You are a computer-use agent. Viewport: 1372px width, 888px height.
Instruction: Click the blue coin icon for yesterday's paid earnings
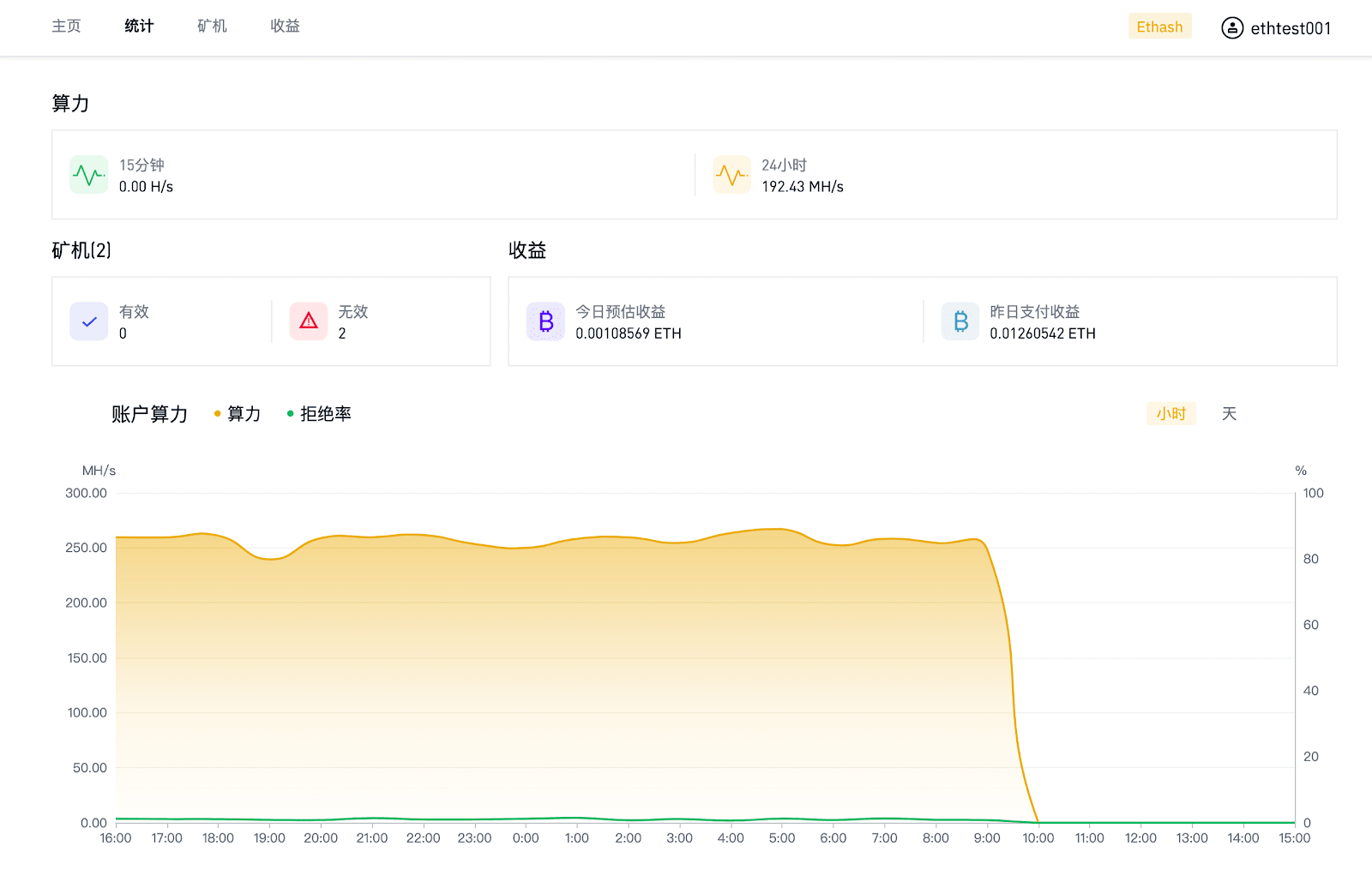960,321
